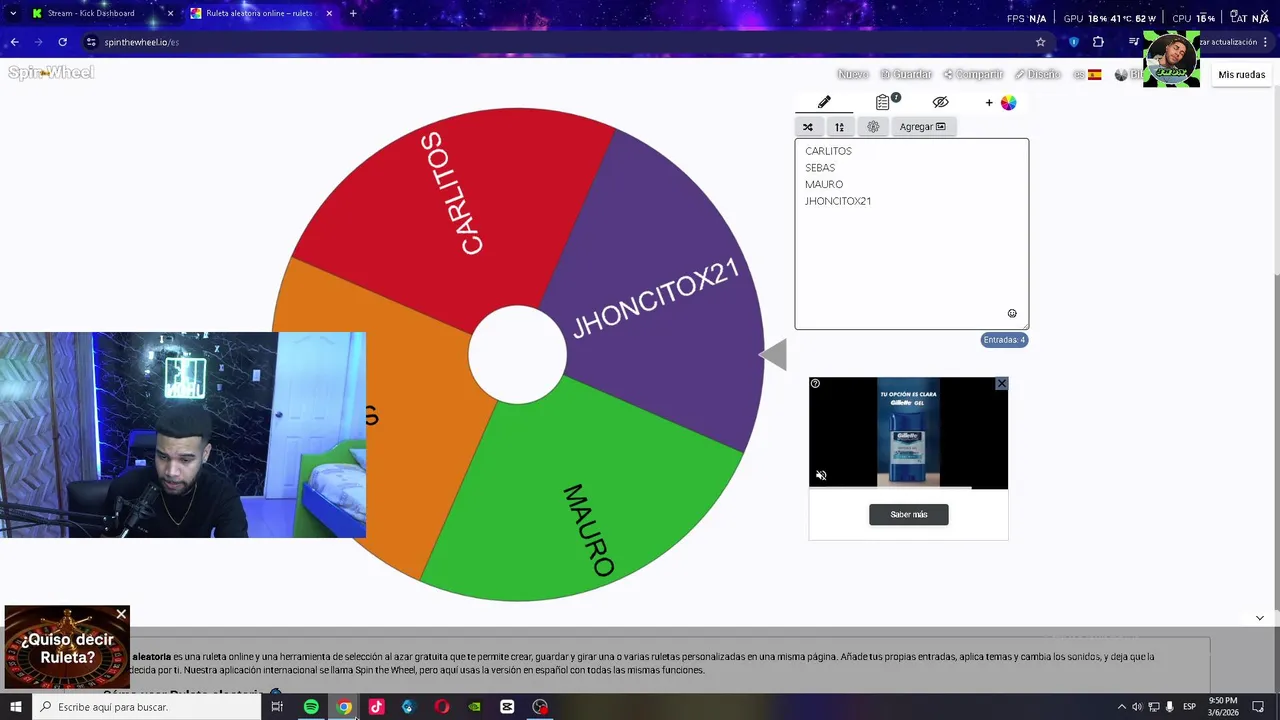Image resolution: width=1280 pixels, height=720 pixels.
Task: Close the Ruleta aleatoria browser tab
Action: pos(329,13)
